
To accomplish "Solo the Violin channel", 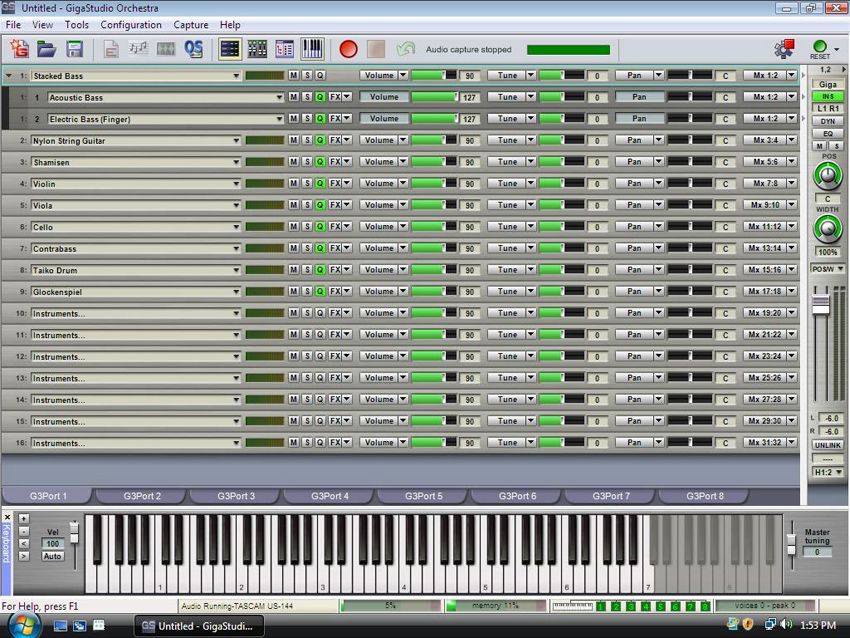I will point(306,184).
